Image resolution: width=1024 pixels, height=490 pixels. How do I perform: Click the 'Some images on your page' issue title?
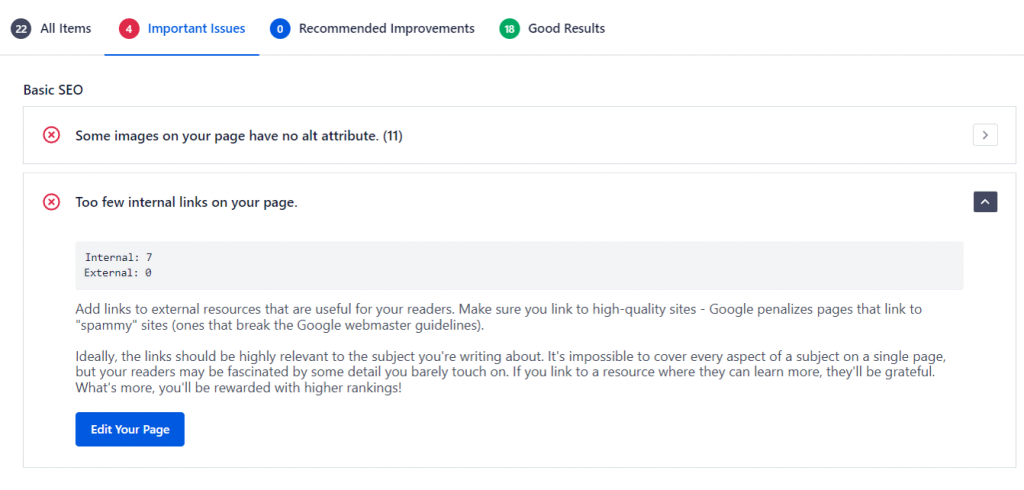click(239, 135)
